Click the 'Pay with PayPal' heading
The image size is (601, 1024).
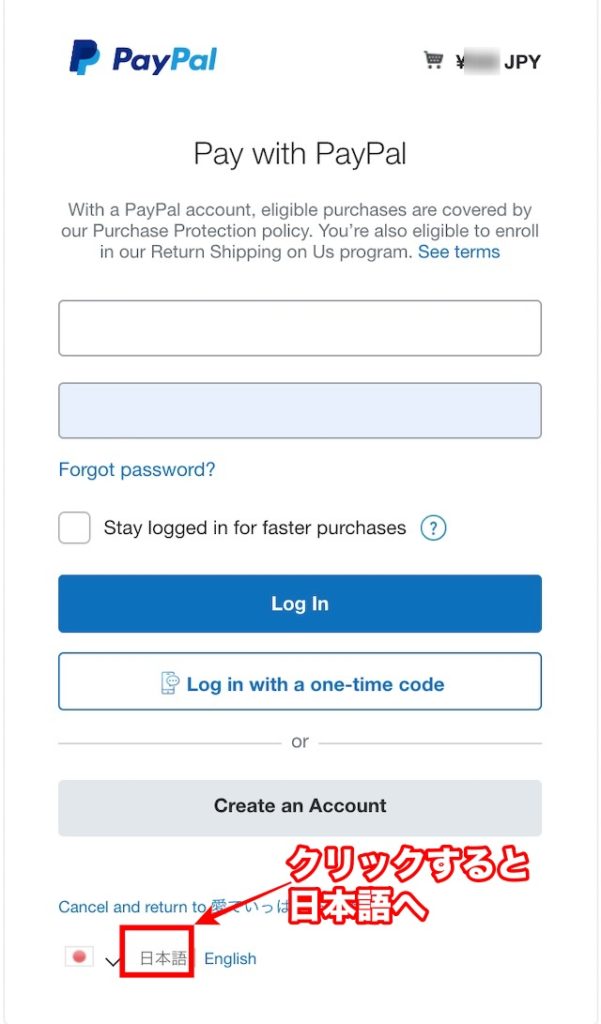tap(300, 154)
